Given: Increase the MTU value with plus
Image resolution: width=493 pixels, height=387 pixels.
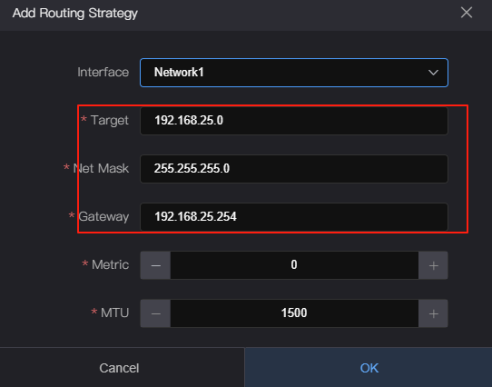Looking at the screenshot, I should pyautogui.click(x=433, y=313).
